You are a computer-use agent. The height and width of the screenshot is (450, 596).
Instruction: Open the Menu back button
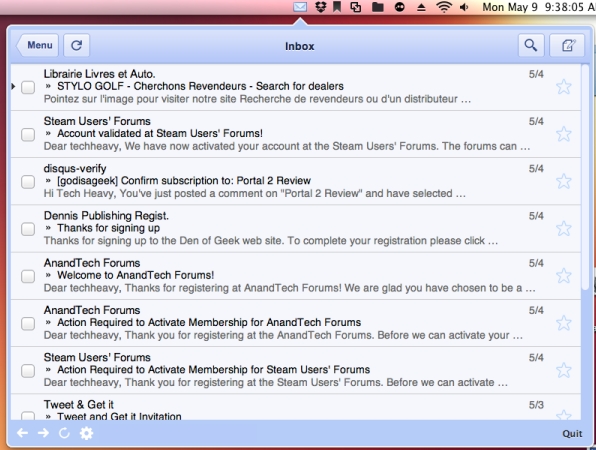[x=37, y=46]
